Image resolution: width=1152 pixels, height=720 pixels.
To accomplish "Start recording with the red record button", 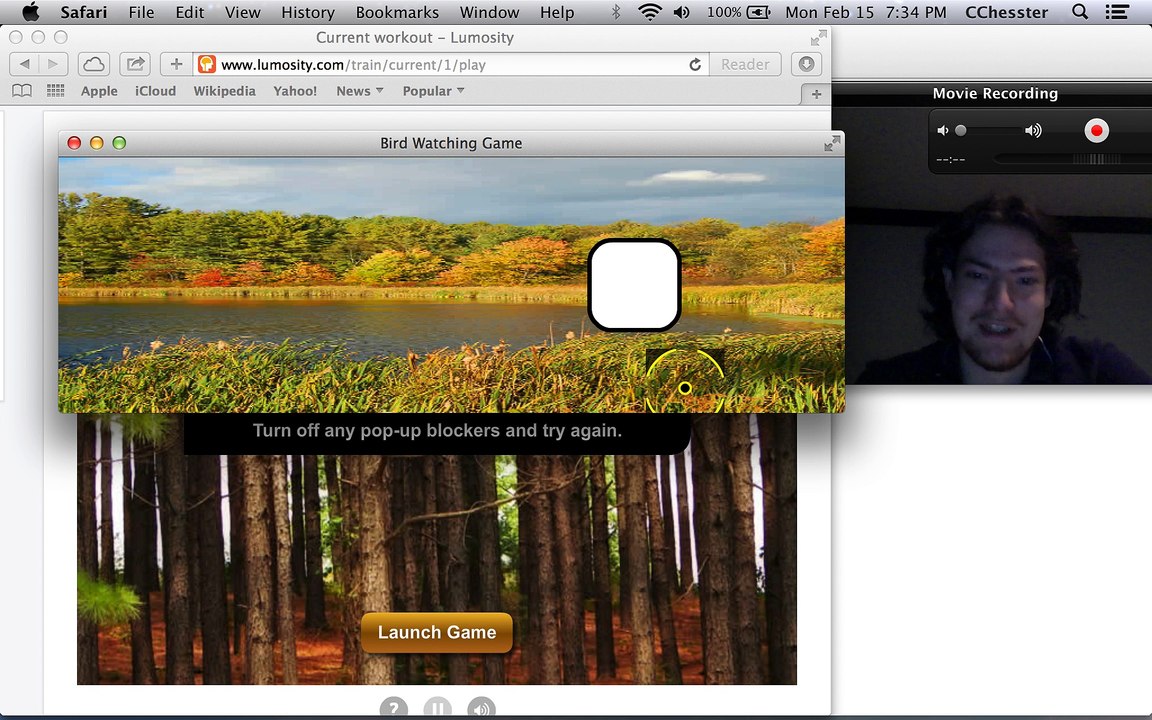I will pyautogui.click(x=1096, y=131).
